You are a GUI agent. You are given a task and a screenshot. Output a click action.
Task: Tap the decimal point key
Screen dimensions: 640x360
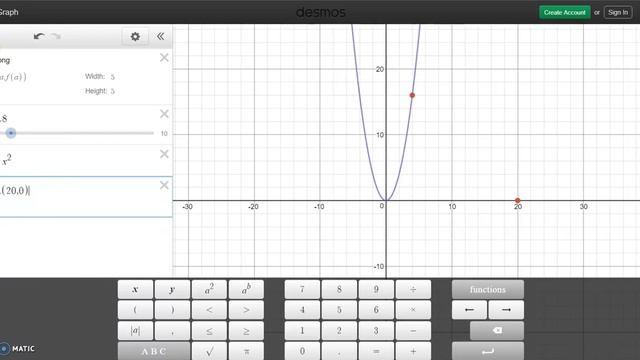pyautogui.click(x=339, y=351)
